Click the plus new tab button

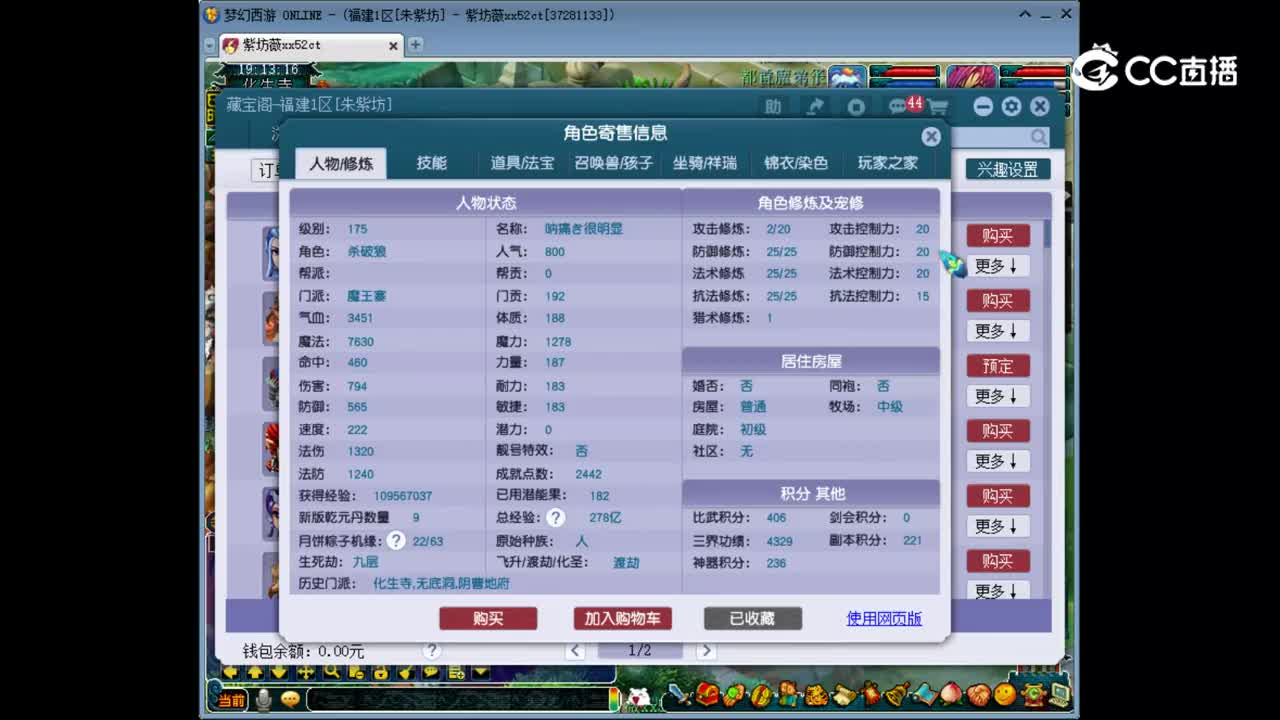[x=415, y=45]
